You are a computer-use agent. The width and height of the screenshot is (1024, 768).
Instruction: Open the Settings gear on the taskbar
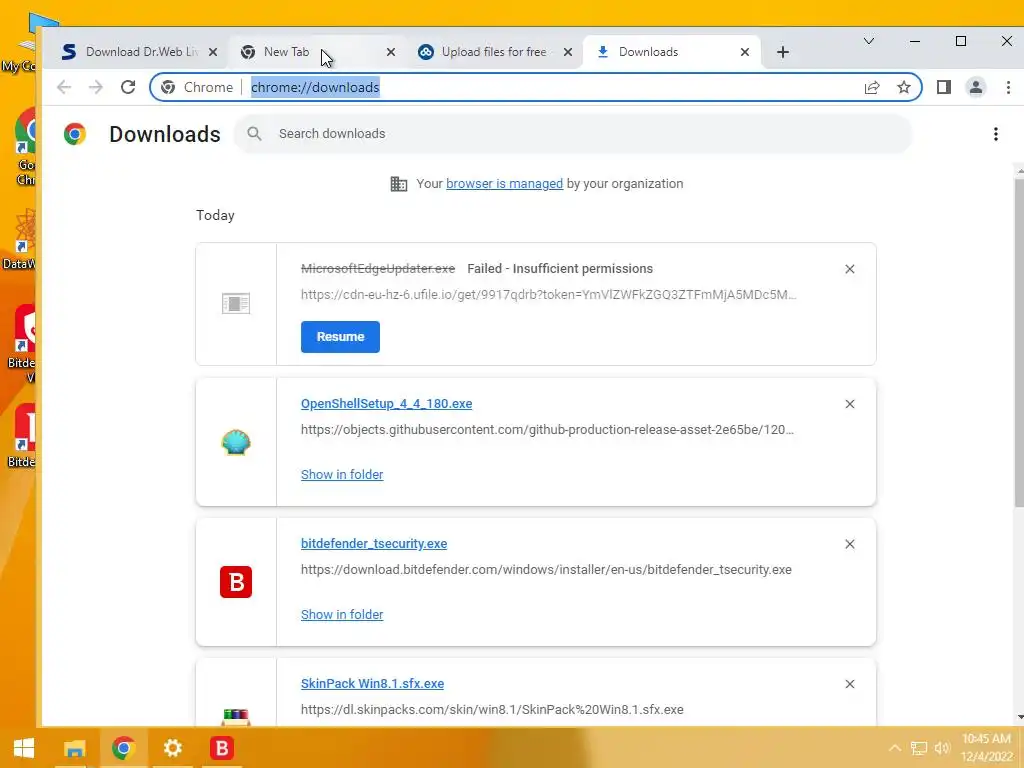(172, 748)
